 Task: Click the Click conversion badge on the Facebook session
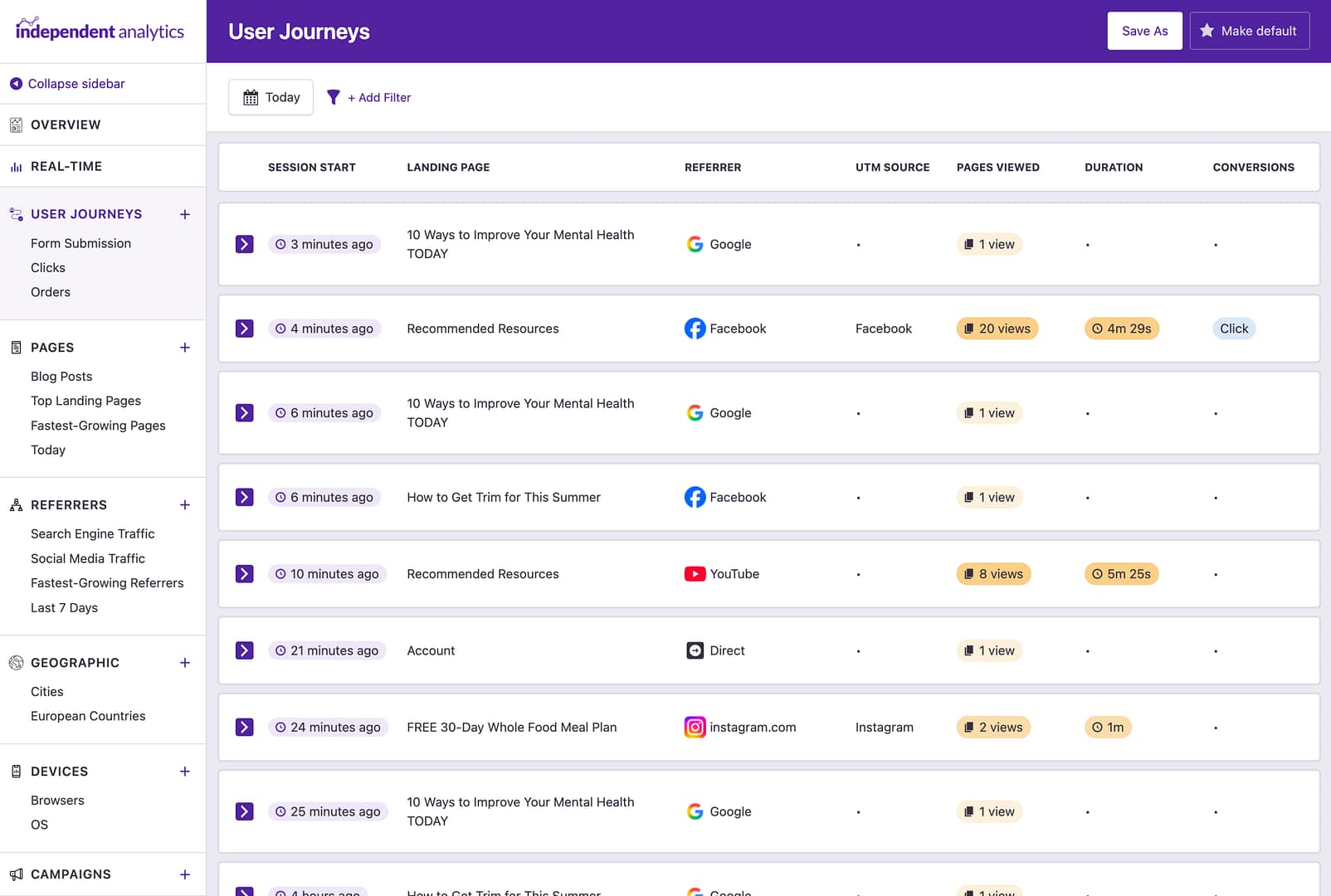click(1234, 329)
